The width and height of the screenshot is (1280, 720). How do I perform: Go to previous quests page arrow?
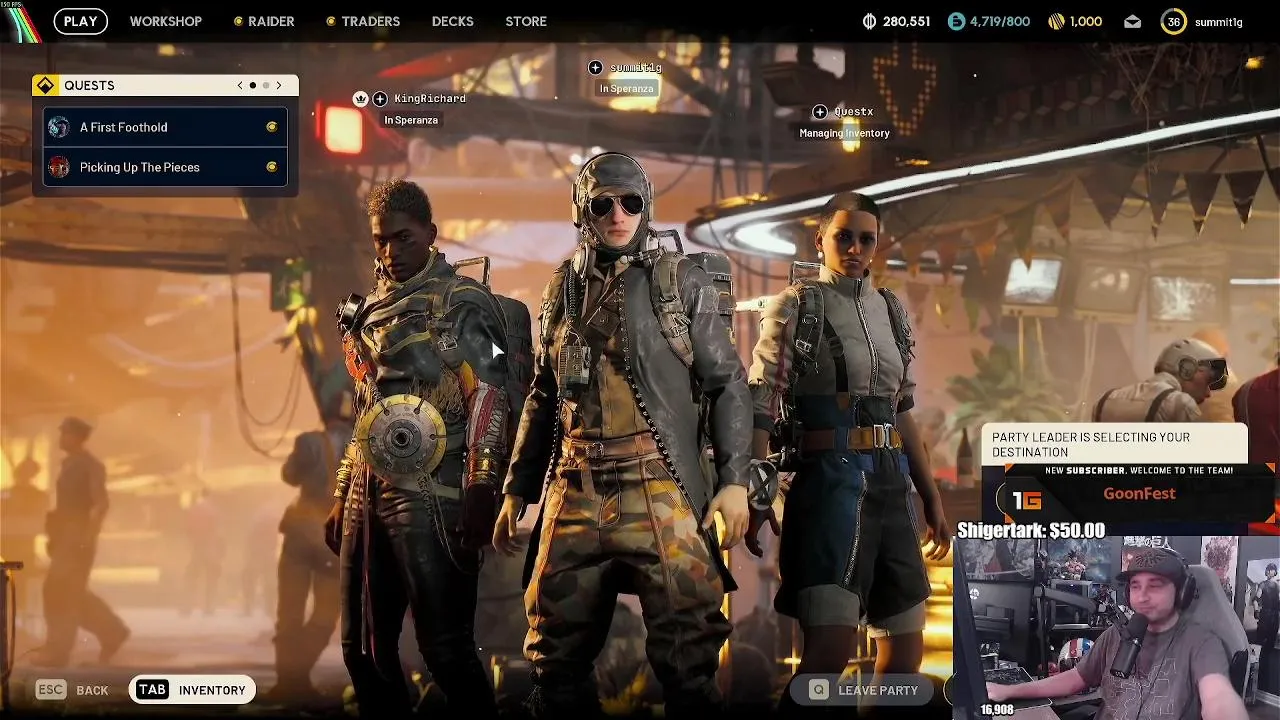click(x=240, y=85)
